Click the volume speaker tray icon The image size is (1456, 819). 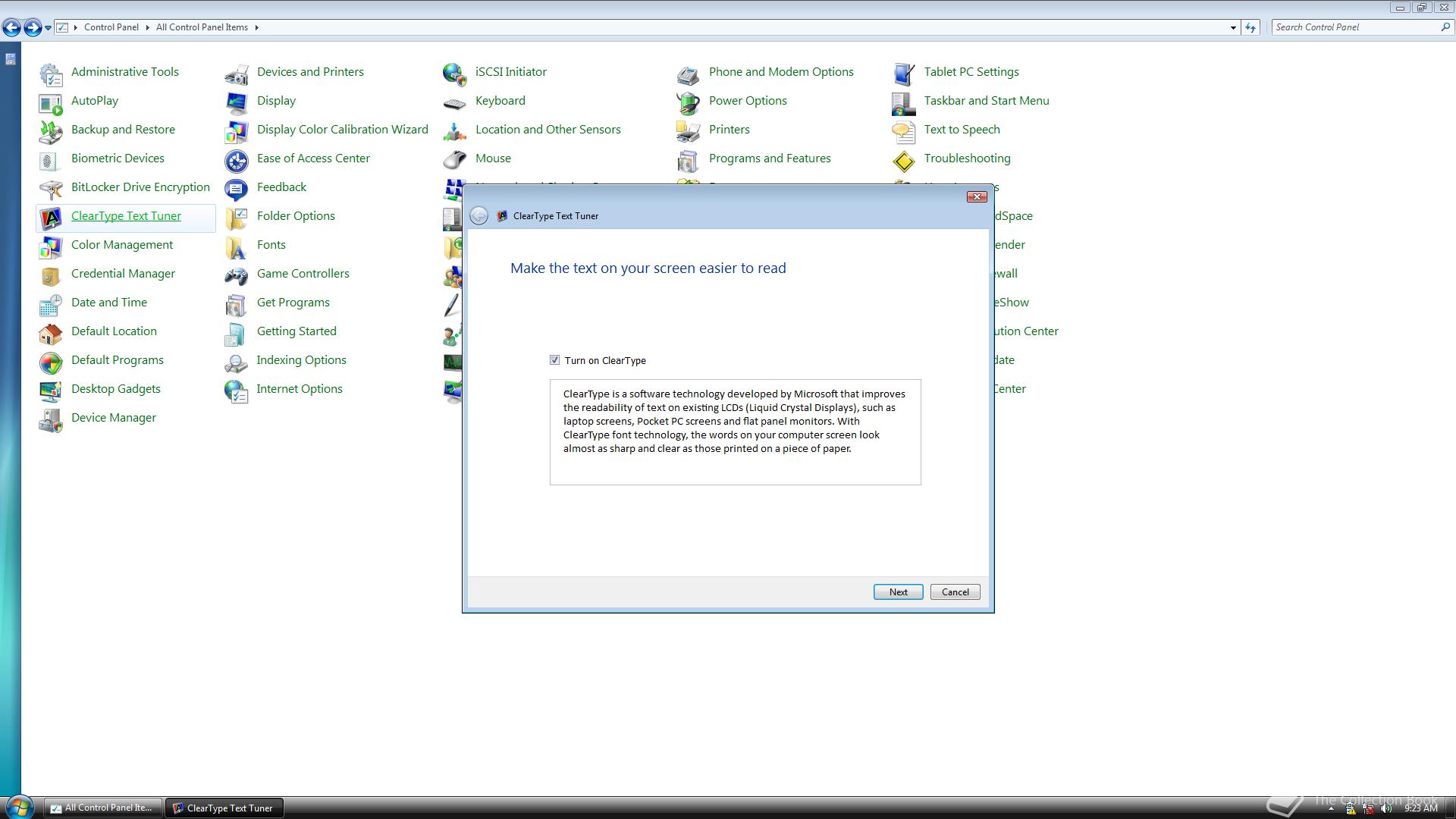pos(1386,808)
